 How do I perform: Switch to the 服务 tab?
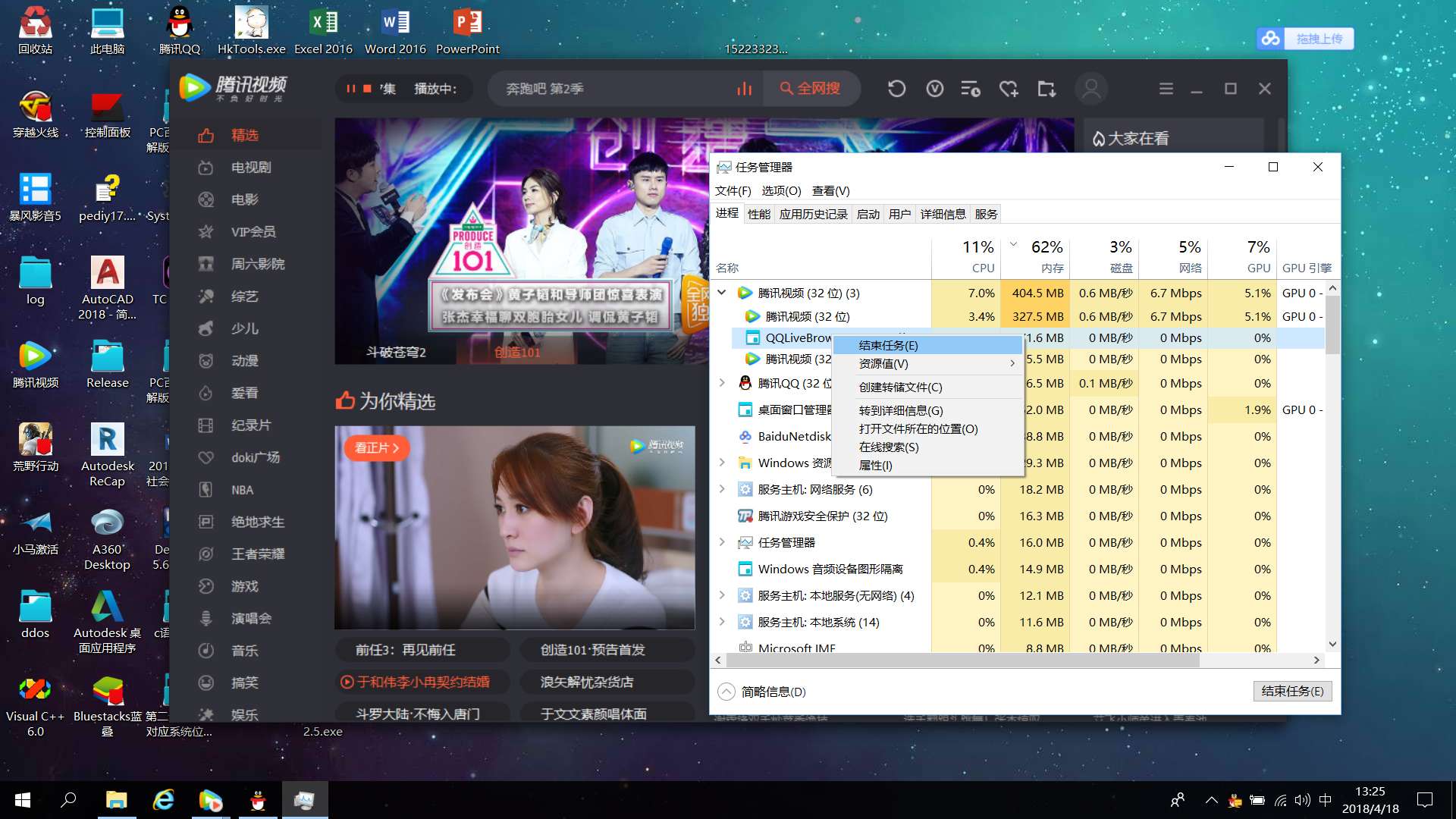[986, 214]
